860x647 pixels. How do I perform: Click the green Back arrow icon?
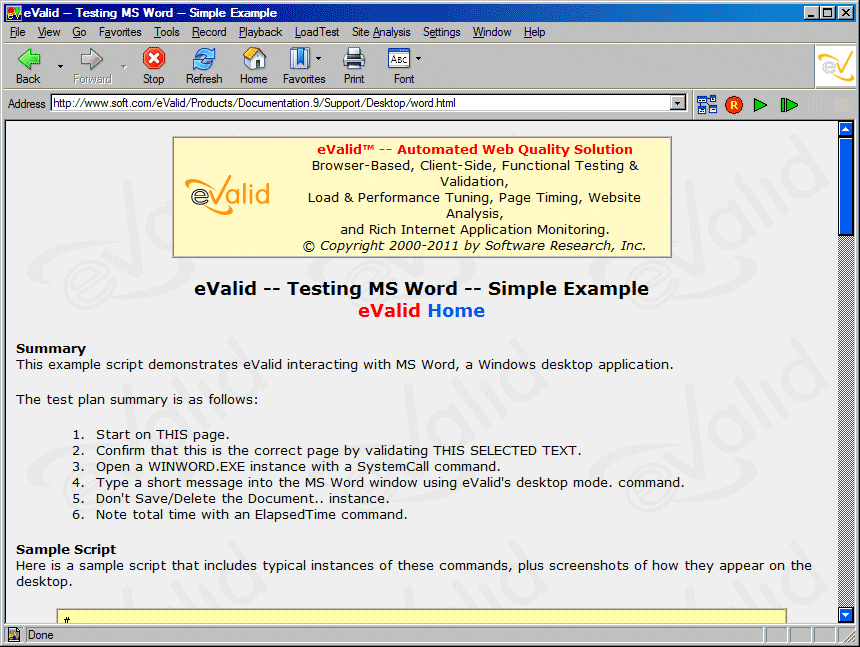pyautogui.click(x=29, y=59)
